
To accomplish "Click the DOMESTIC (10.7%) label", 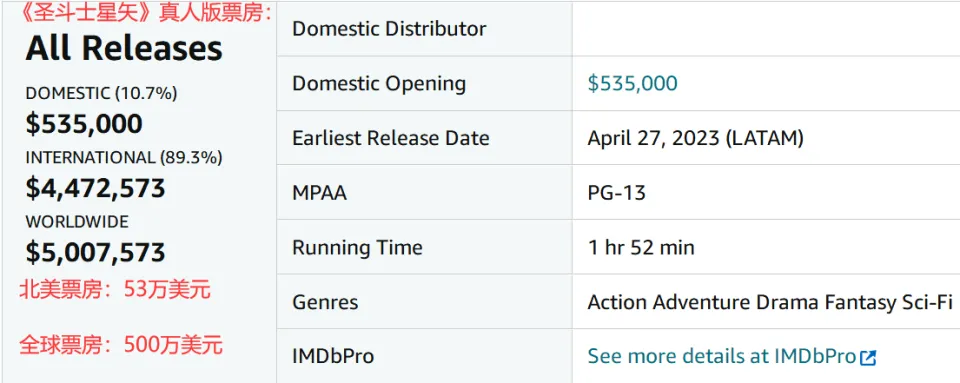I will click(x=101, y=93).
